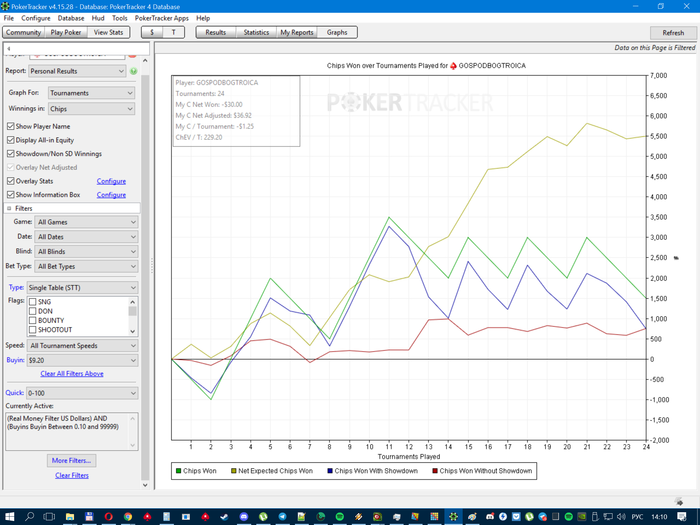Open the Blind filter dropdown
This screenshot has height=525, width=700.
87,251
